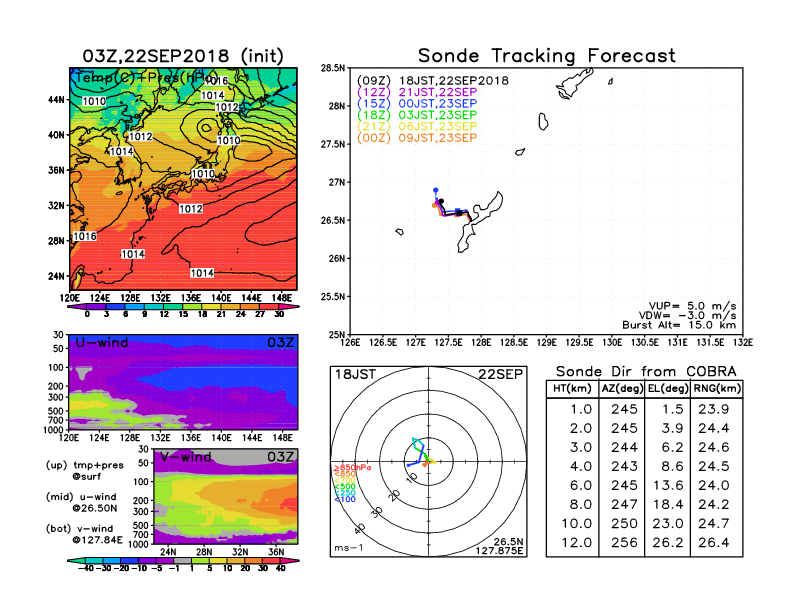The width and height of the screenshot is (792, 612).
Task: Click the 1016 pressure label near 28N
Action: pos(85,236)
